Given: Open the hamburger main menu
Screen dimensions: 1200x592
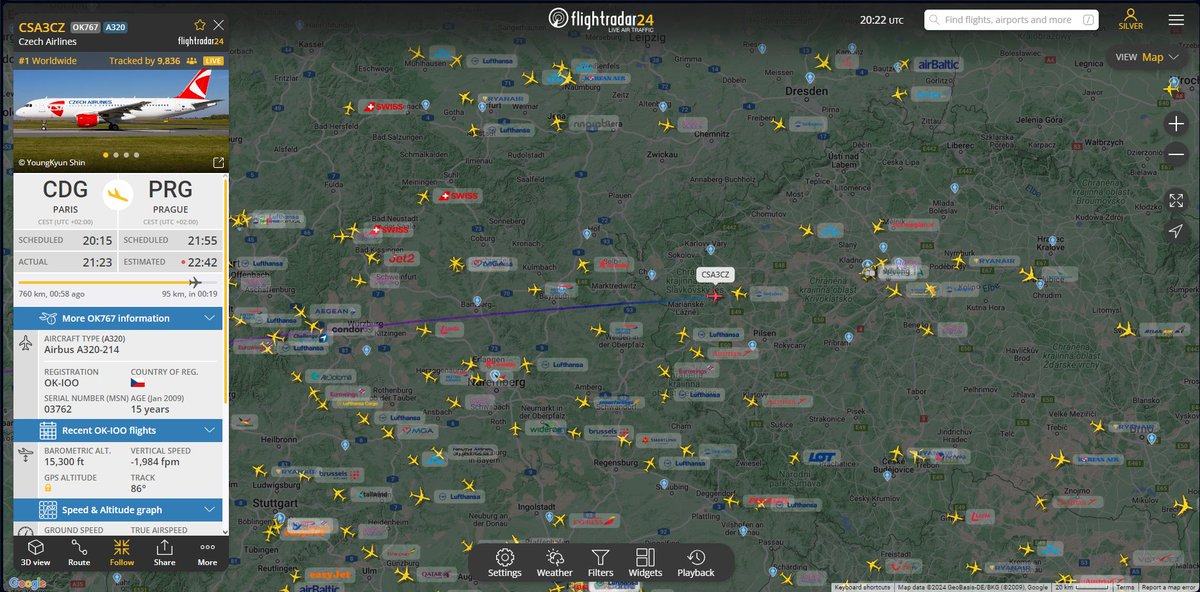Looking at the screenshot, I should [1176, 19].
